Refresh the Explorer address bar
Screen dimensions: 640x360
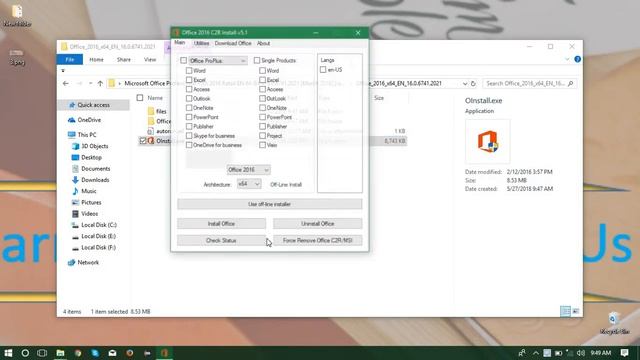[473, 83]
